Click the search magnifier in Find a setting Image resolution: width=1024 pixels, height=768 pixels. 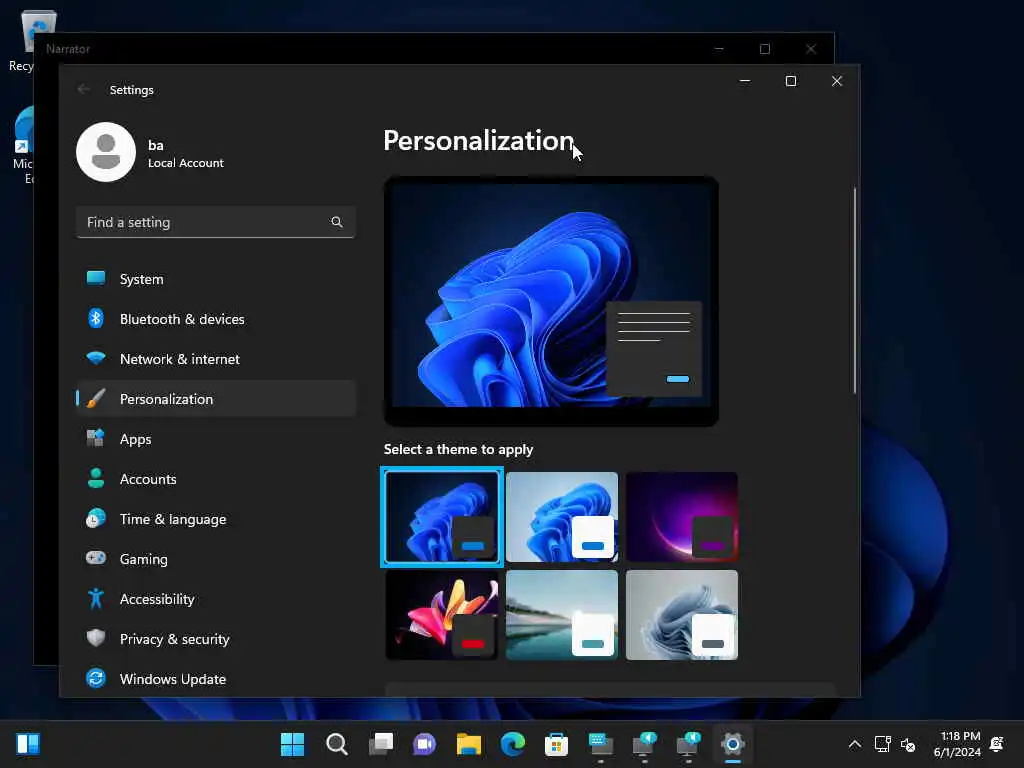tap(337, 222)
